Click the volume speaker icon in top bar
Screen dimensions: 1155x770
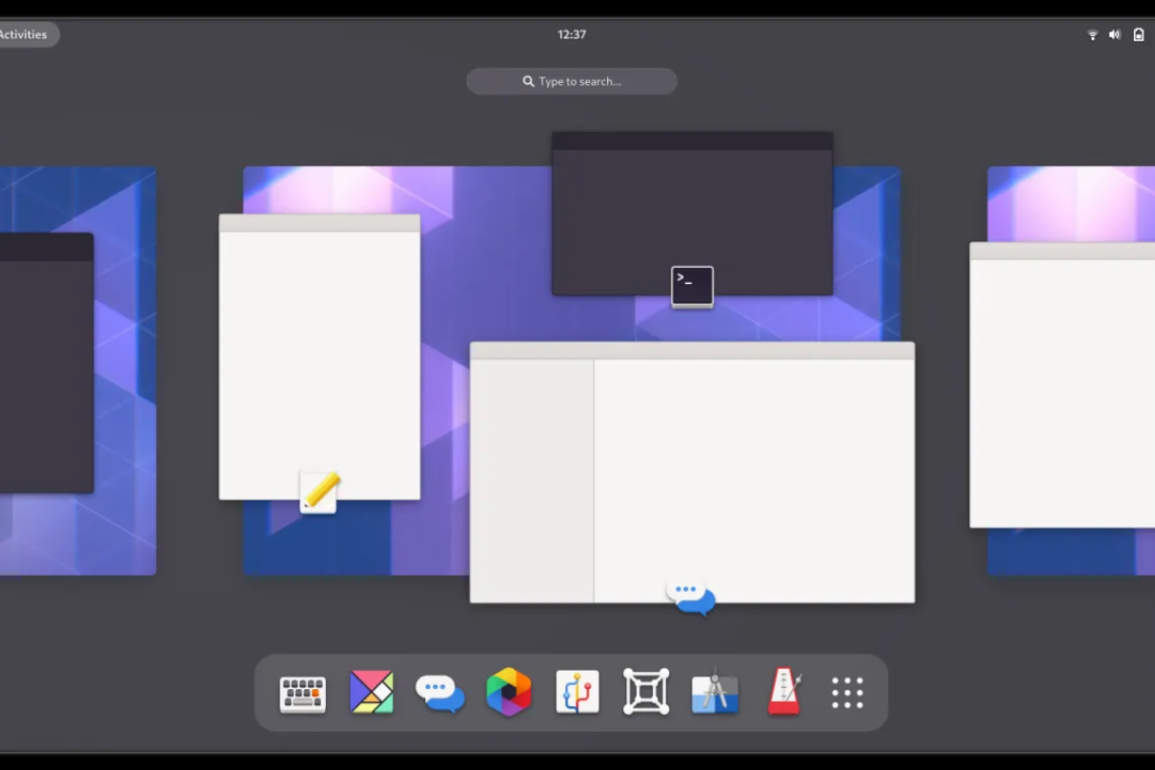tap(1114, 35)
